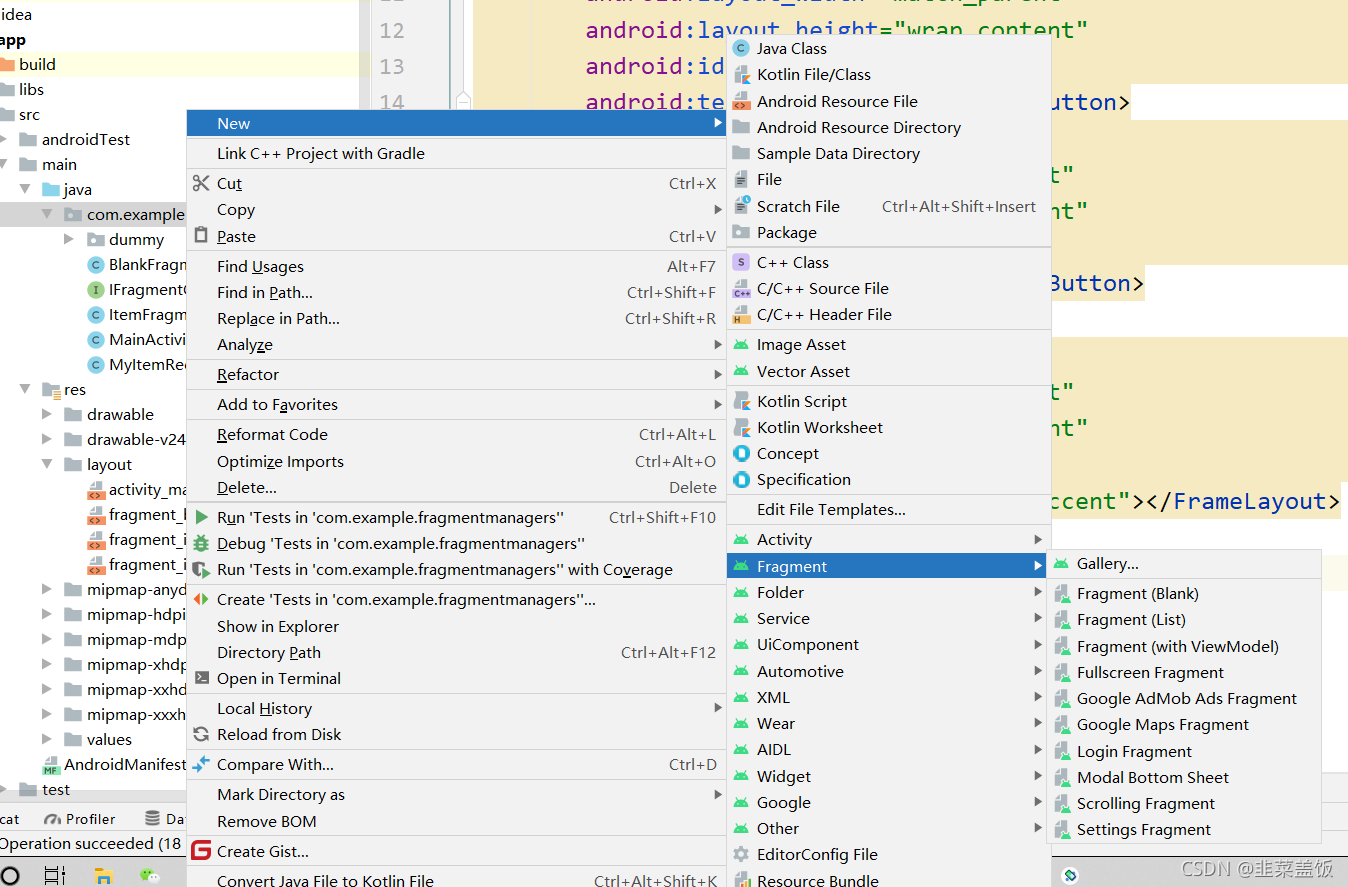Click the green Run Tests play icon
This screenshot has height=887, width=1348.
click(x=201, y=518)
